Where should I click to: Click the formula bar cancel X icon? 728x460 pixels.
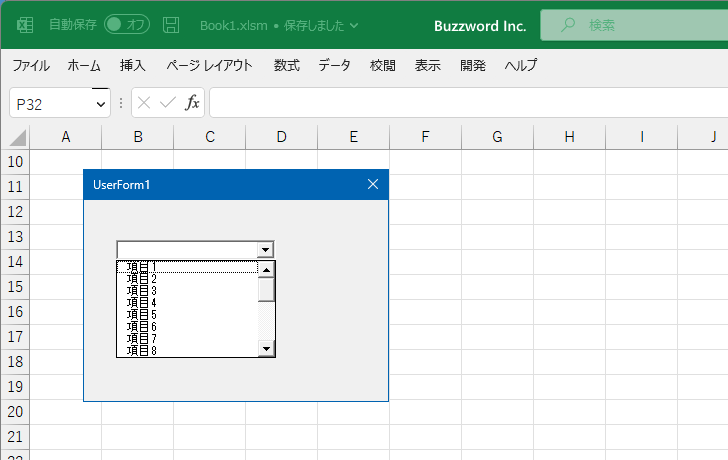[x=144, y=103]
